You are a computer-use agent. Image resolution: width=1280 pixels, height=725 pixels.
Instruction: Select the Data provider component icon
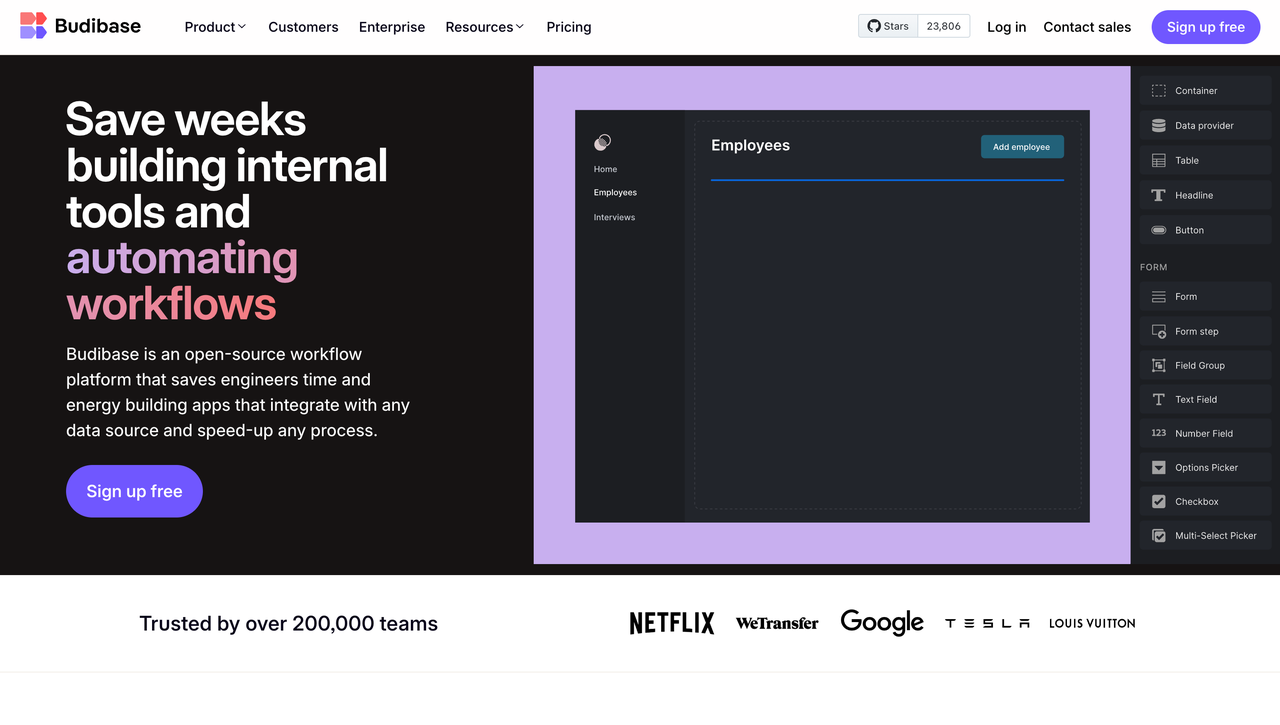[x=1158, y=126]
